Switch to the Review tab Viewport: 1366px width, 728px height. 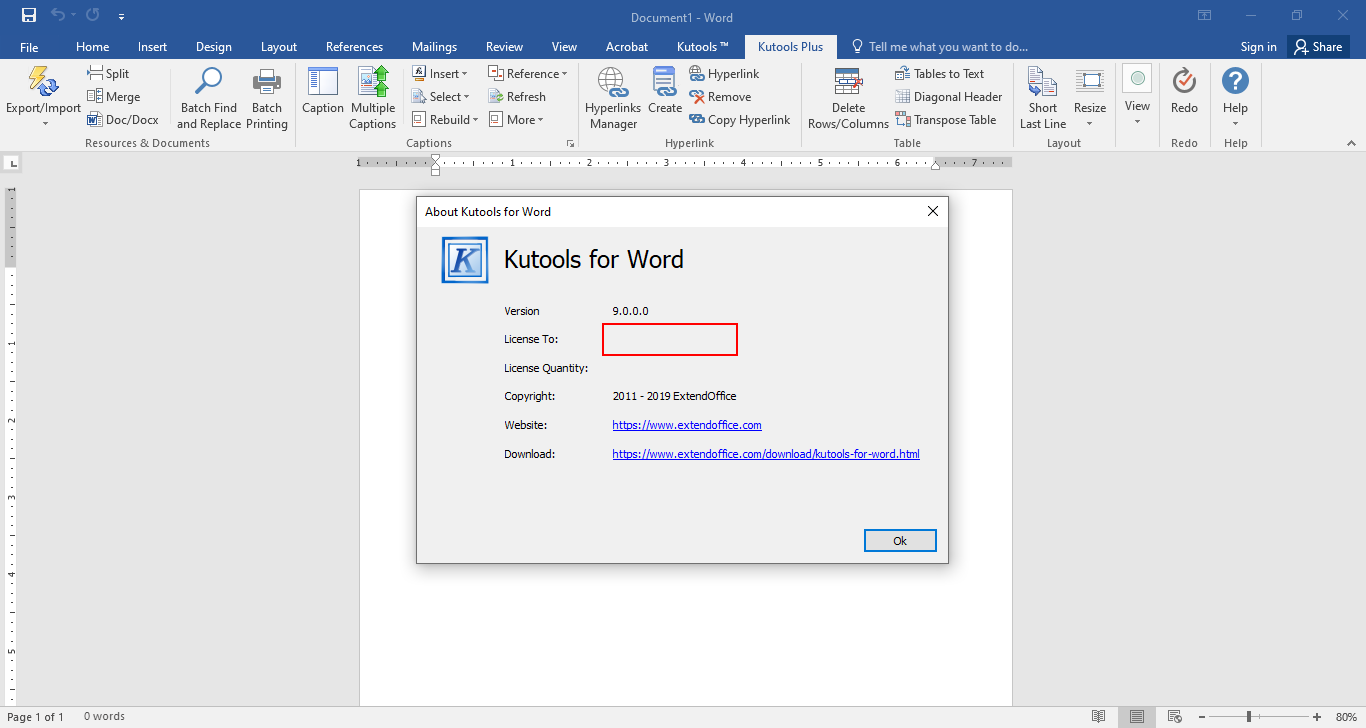click(x=504, y=47)
